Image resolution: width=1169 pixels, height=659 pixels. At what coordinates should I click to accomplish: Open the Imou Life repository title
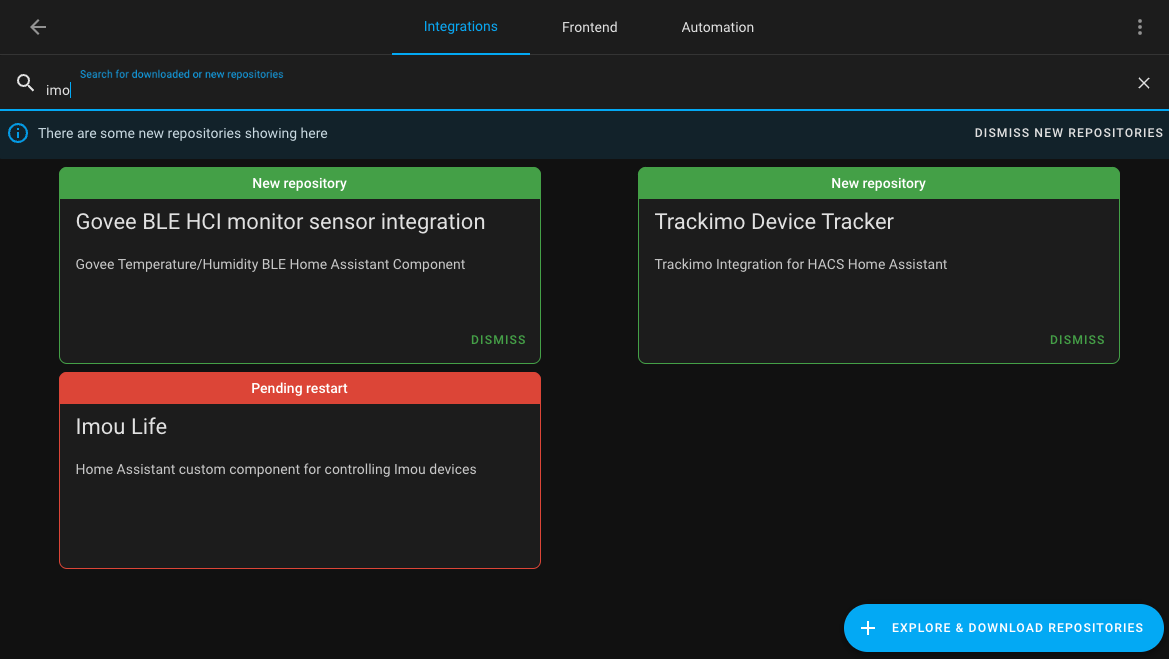[121, 427]
